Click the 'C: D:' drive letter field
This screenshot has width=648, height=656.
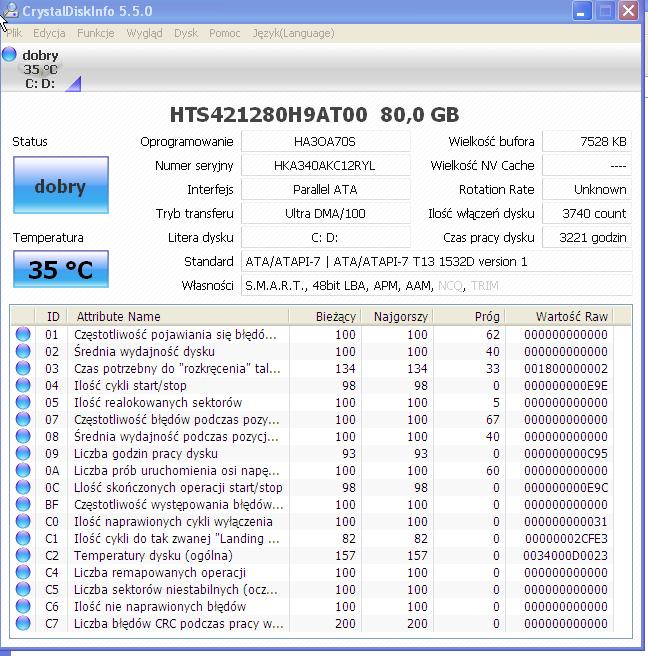[x=325, y=238]
